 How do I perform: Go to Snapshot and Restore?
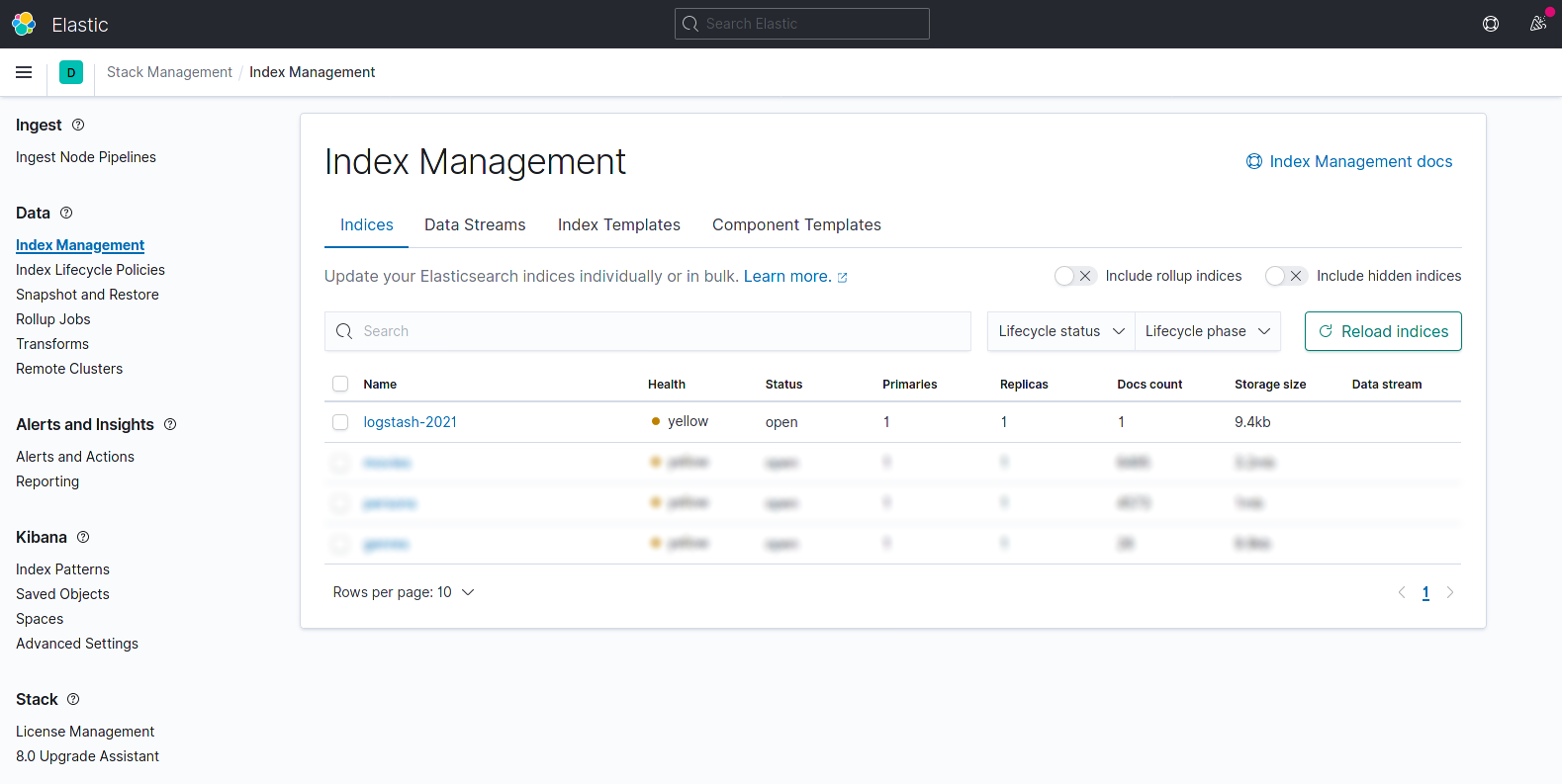(87, 295)
